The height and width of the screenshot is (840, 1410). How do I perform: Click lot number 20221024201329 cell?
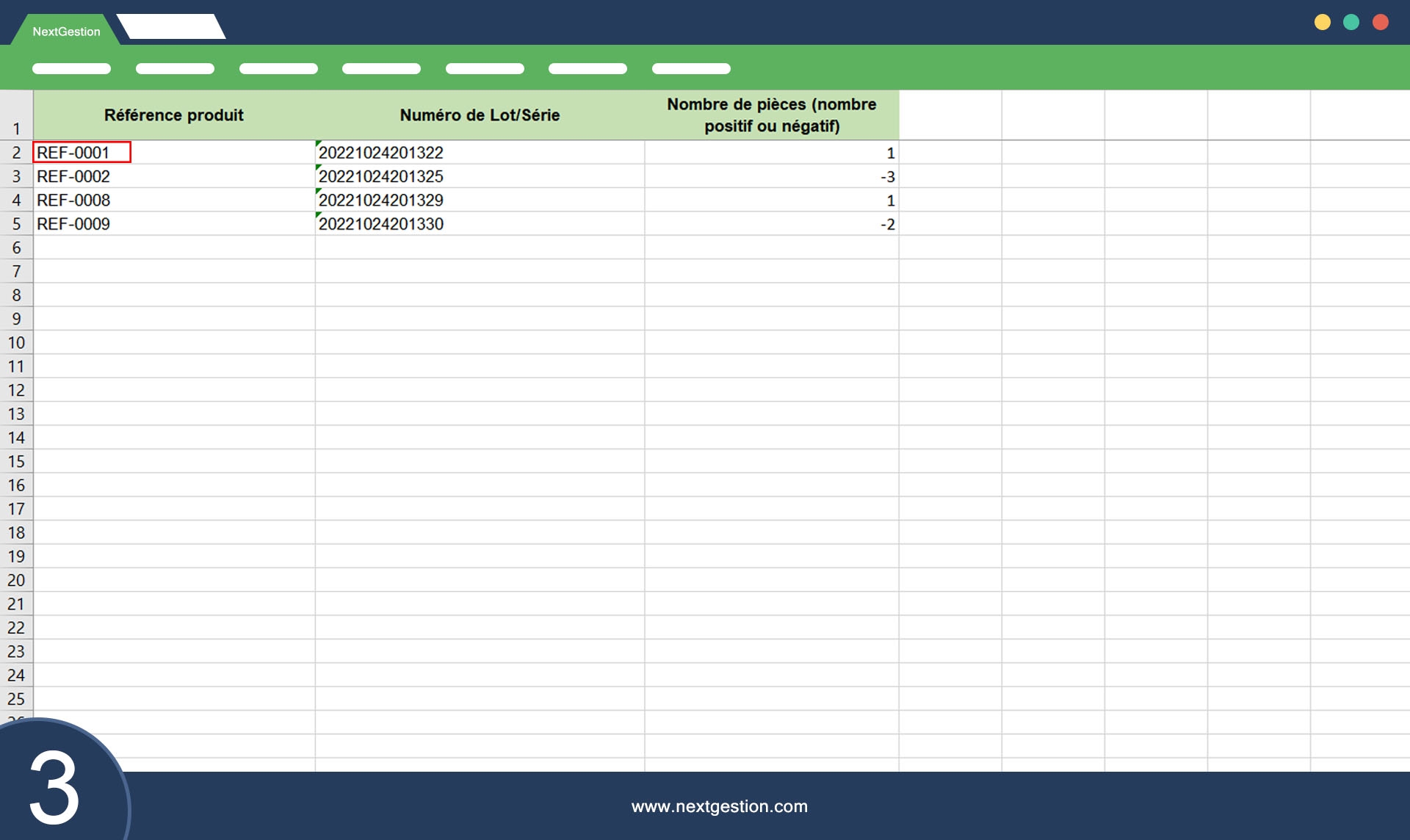(x=479, y=200)
